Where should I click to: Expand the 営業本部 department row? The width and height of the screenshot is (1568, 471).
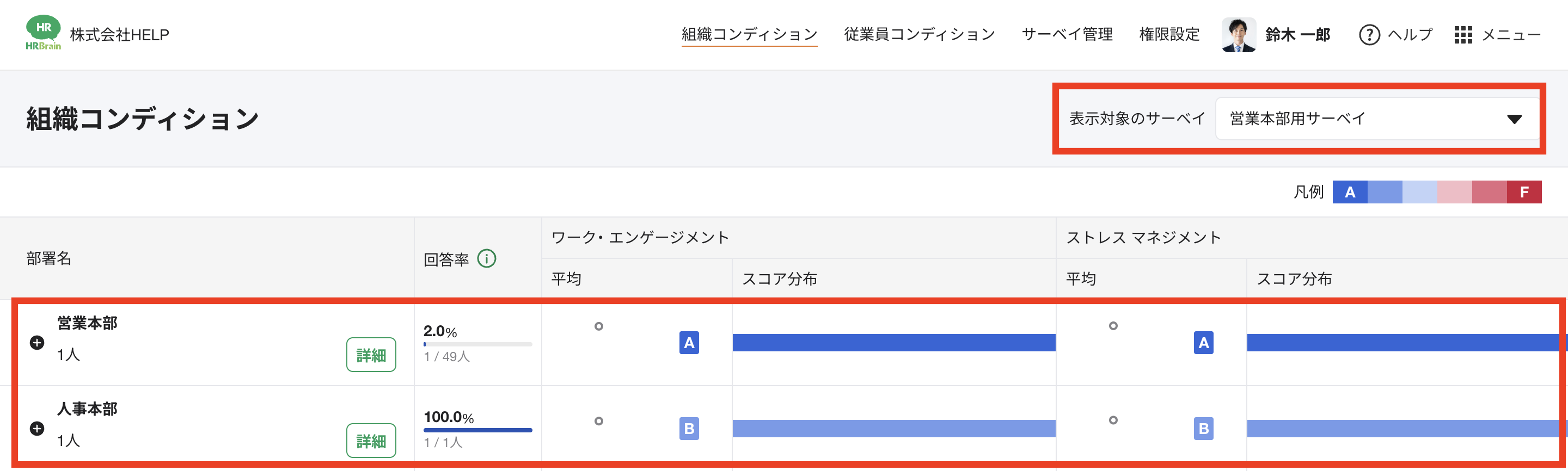(37, 343)
